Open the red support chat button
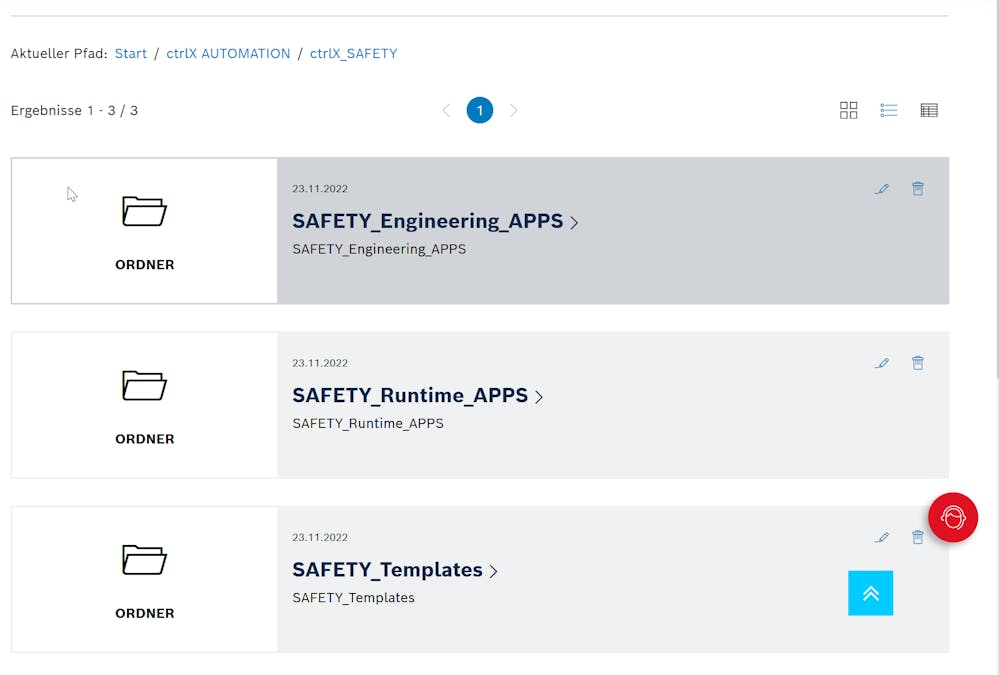This screenshot has height=675, width=999. (952, 517)
